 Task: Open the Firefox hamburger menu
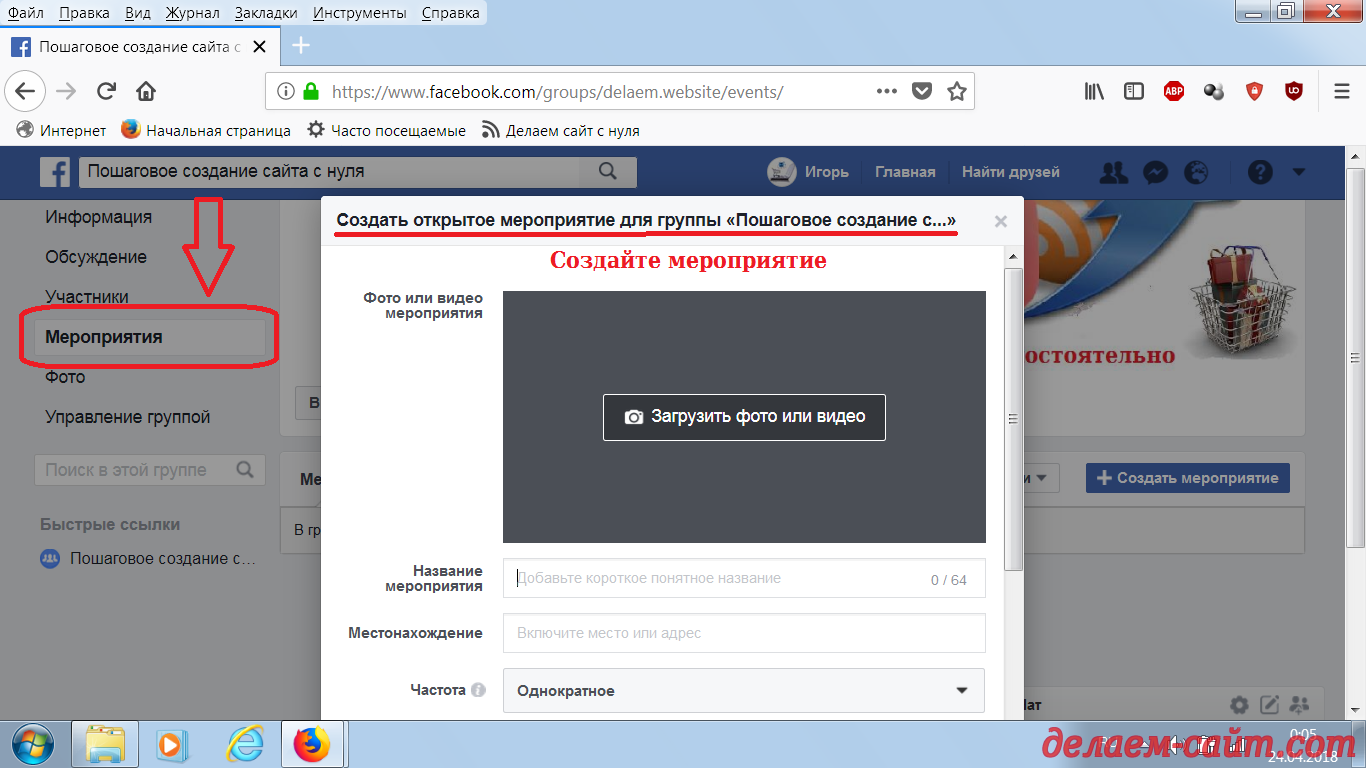(x=1341, y=91)
